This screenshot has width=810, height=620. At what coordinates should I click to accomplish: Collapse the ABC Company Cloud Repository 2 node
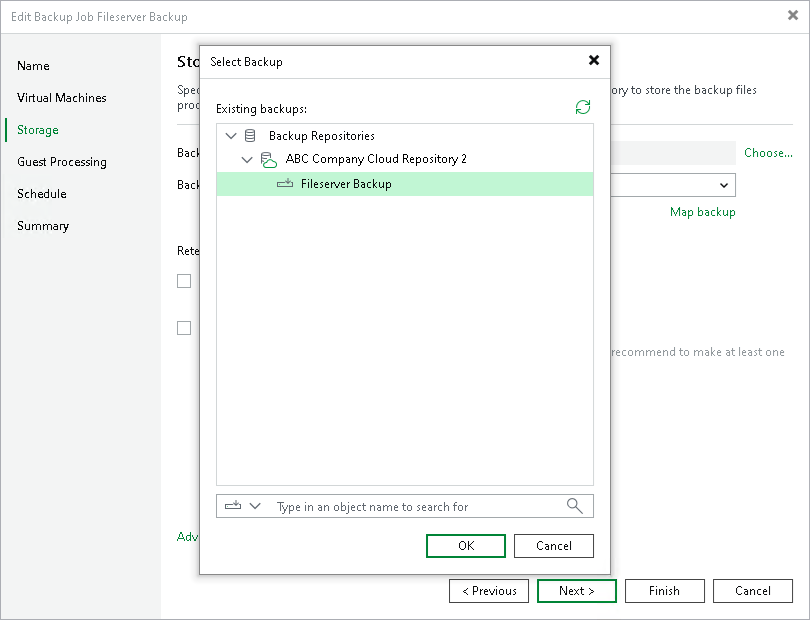(247, 158)
